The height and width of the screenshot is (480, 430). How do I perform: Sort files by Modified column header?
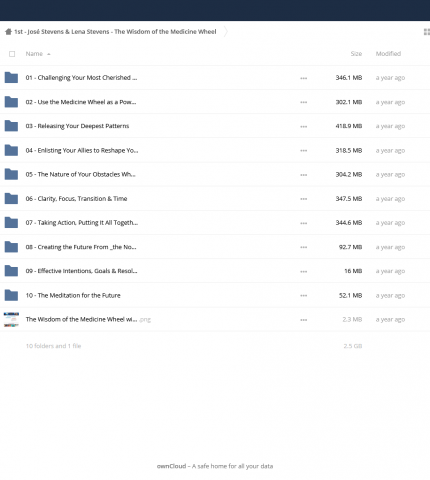[388, 53]
